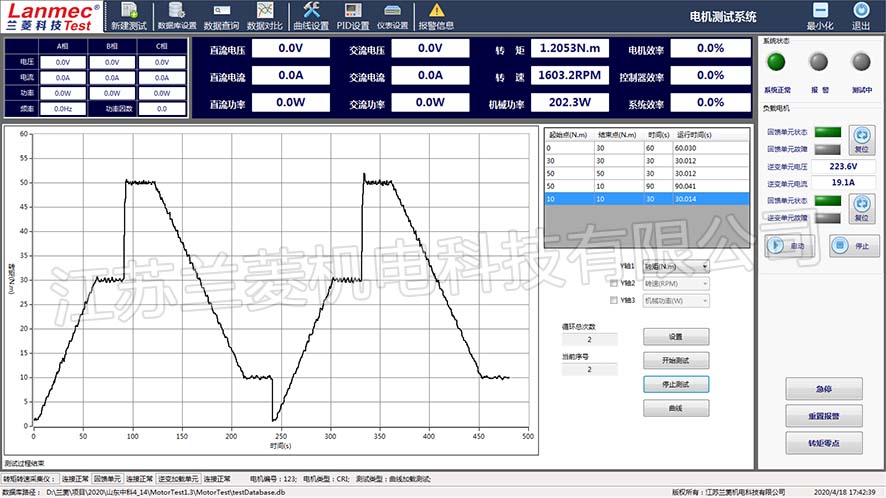
Task: Open the PID设置 settings icon
Action: click(x=352, y=15)
